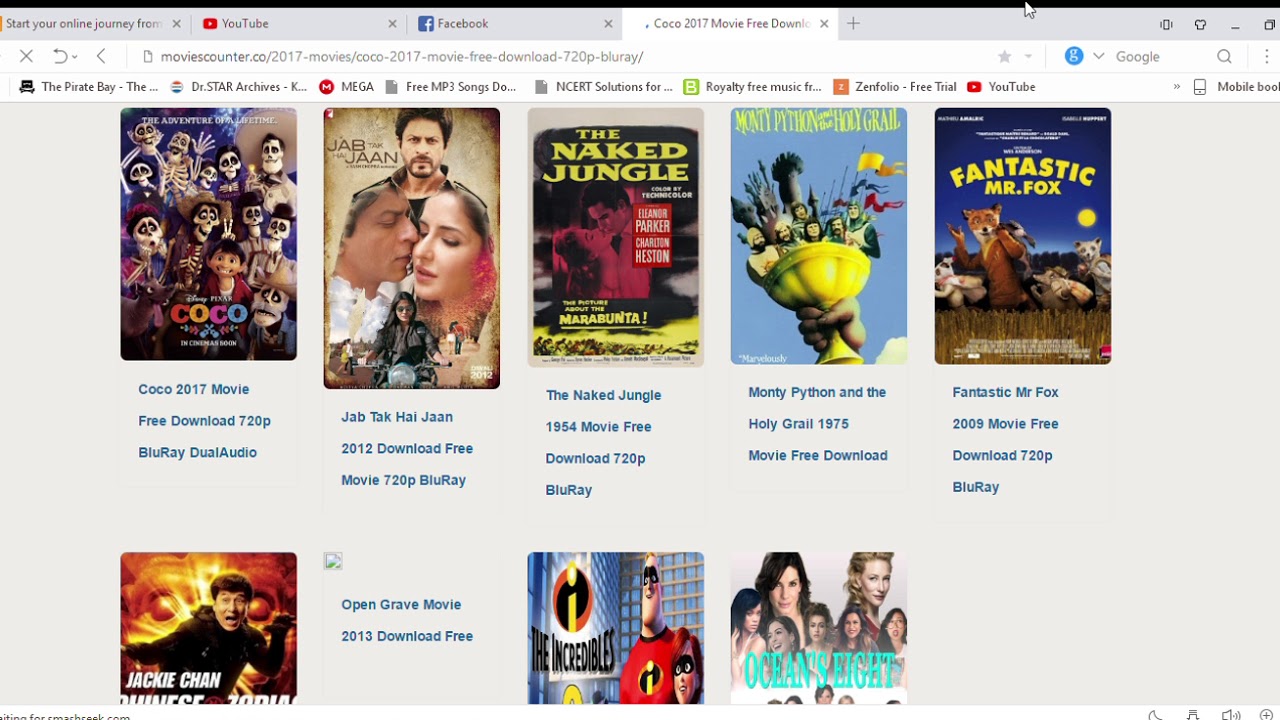Select the Coco 2017 Movie Free Download tab
This screenshot has width=1280, height=720.
[x=728, y=24]
